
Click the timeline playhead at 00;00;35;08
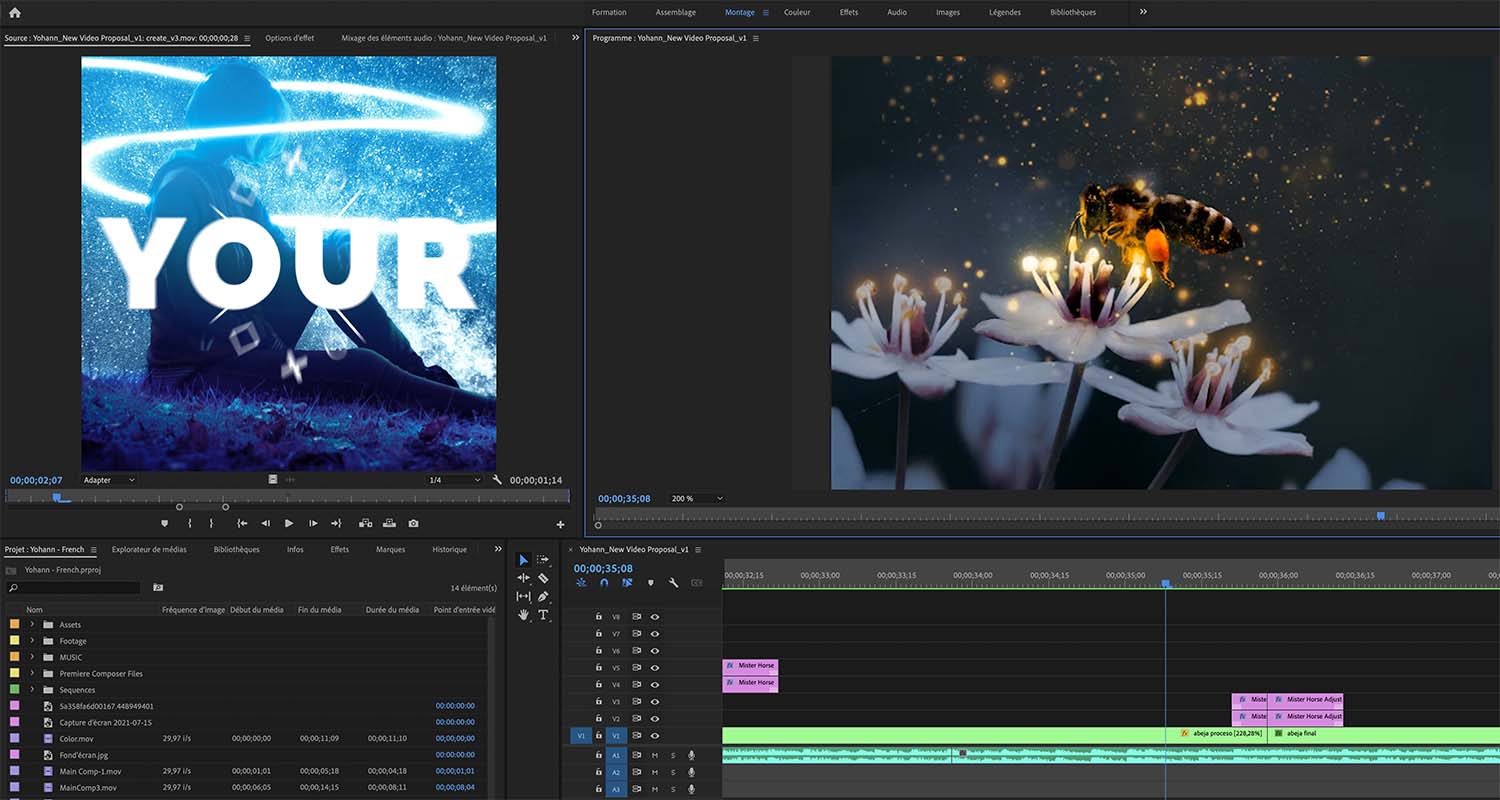pos(1165,583)
